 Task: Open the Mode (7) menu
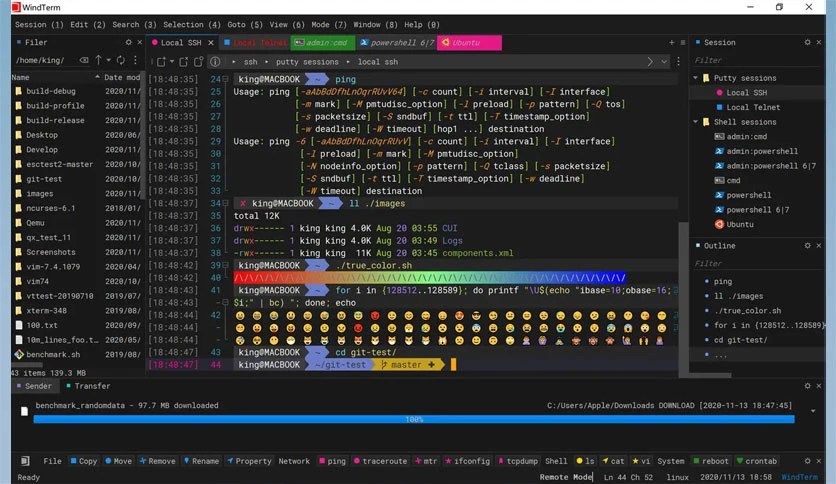click(x=328, y=25)
